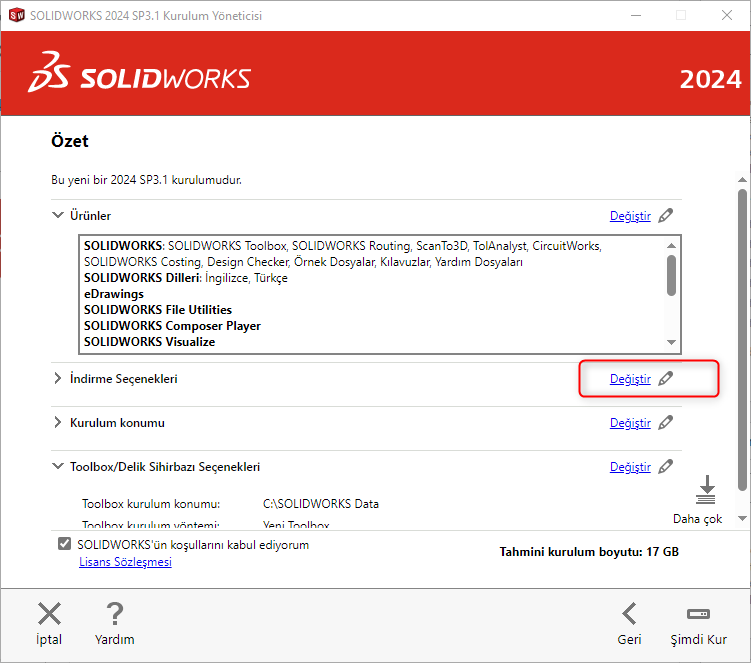The width and height of the screenshot is (751, 663).
Task: Click the pencil icon beside Kurulum konumu
Action: pos(665,423)
